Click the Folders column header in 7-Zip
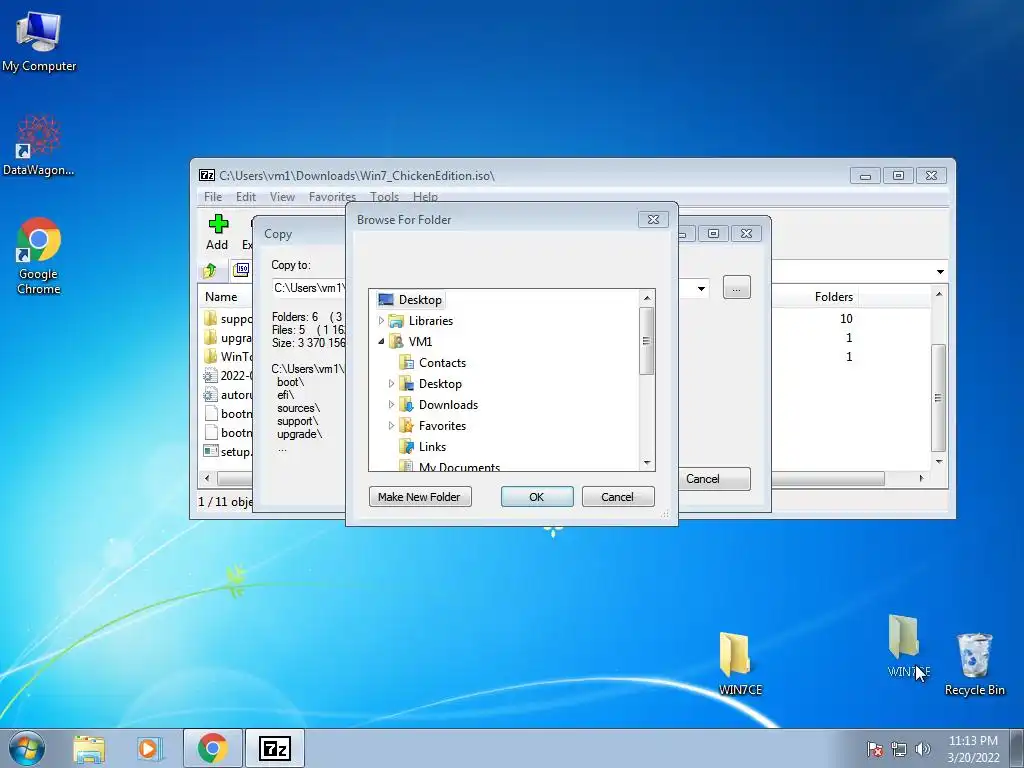1024x768 pixels. pyautogui.click(x=834, y=296)
